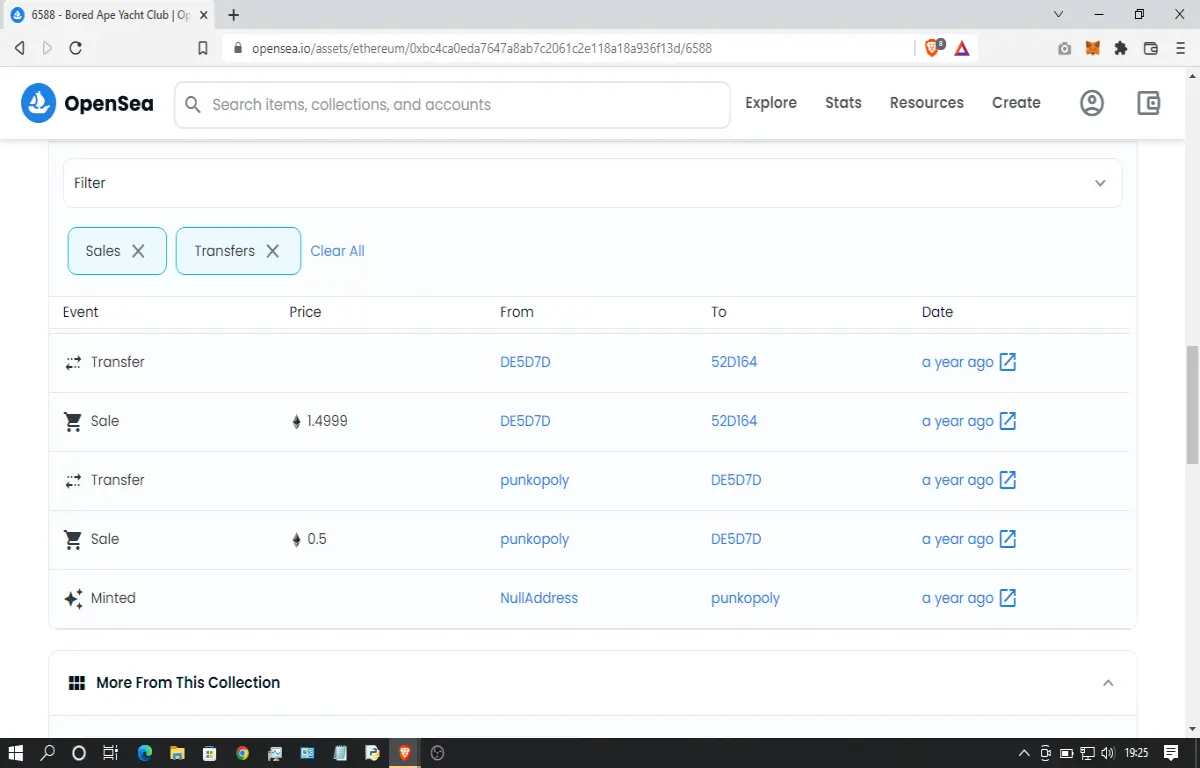
Task: Click 'a year ago' in Sale 0.5 row
Action: (x=957, y=539)
